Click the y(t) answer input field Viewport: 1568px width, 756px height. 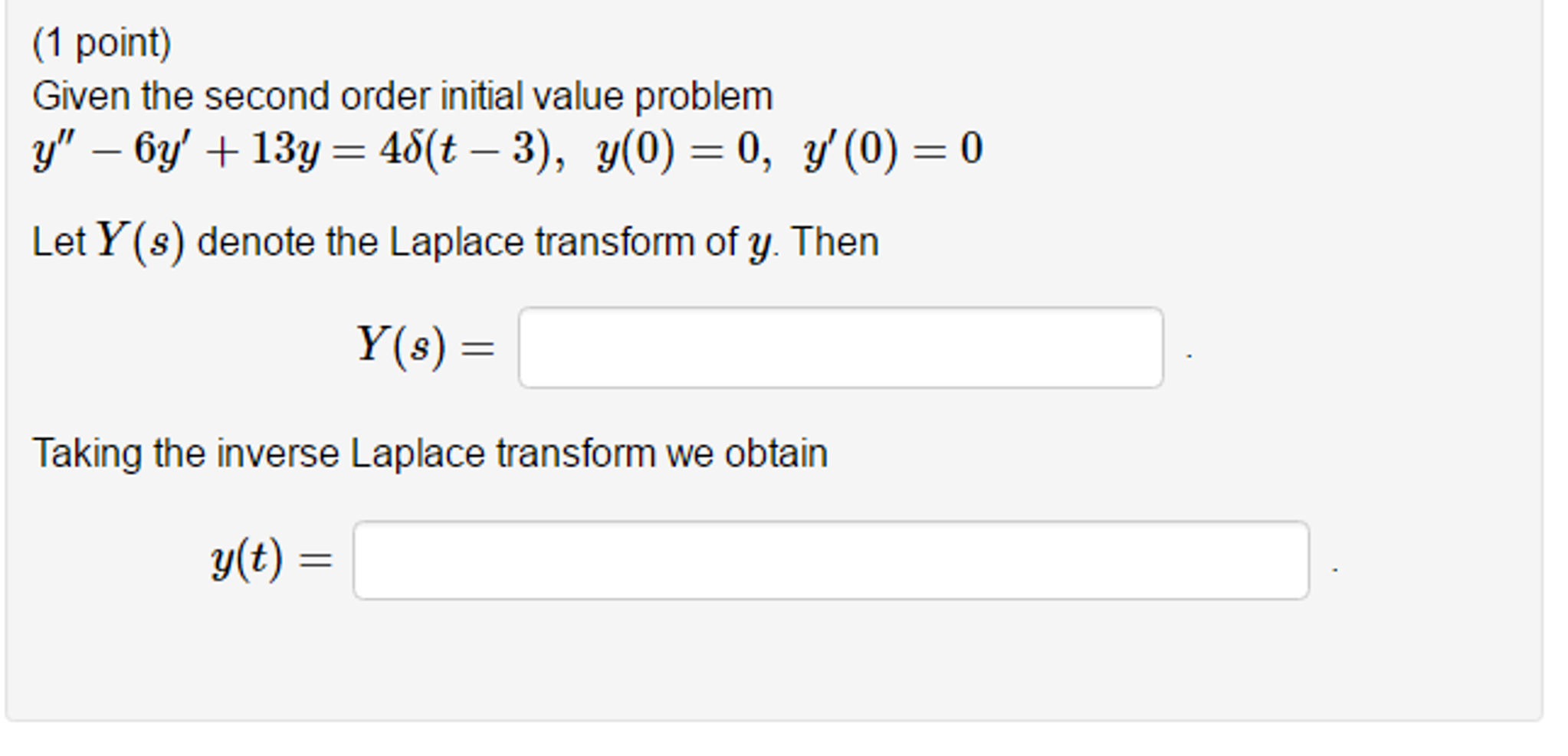pos(832,561)
